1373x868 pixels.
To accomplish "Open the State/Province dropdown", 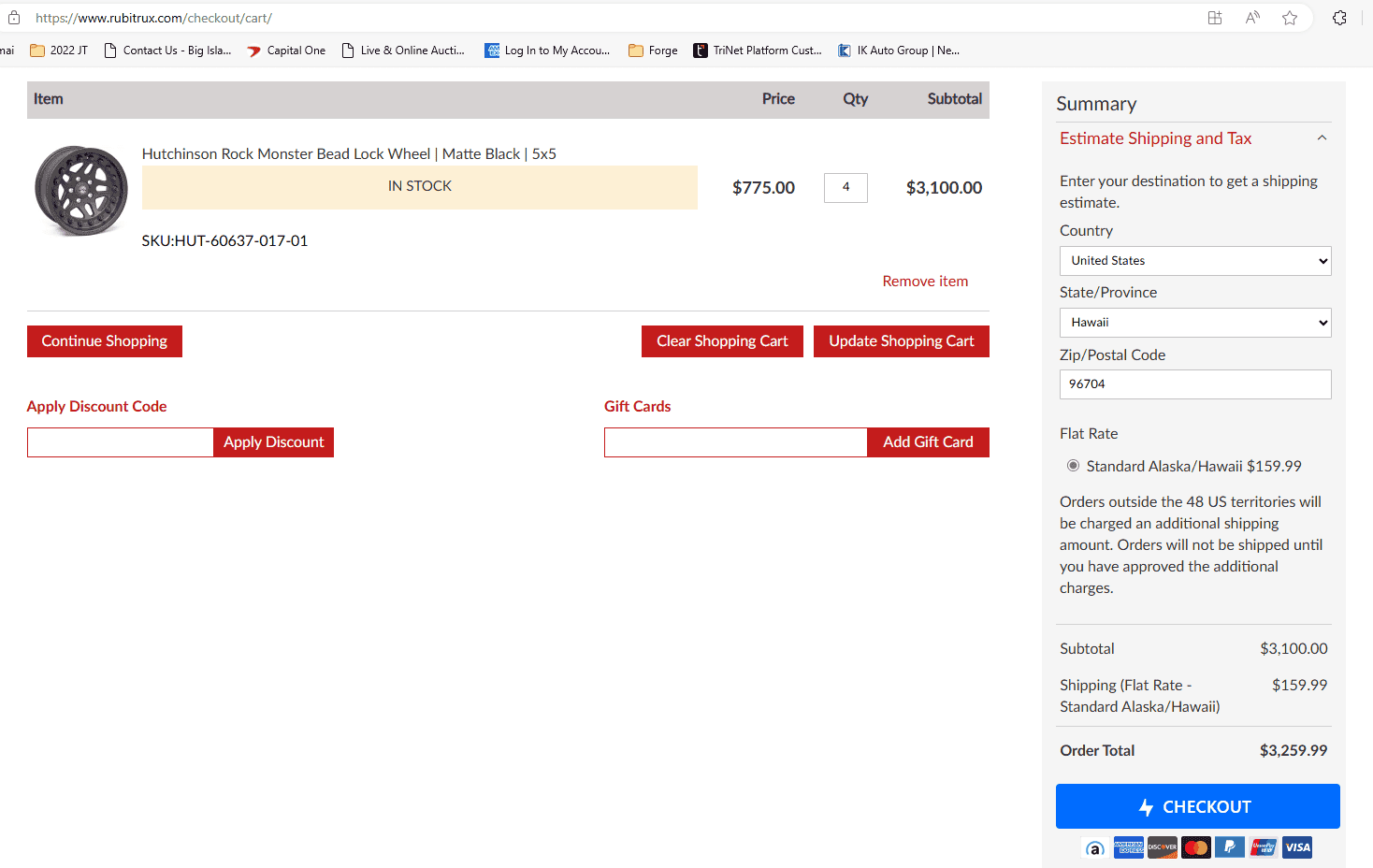I will [1195, 323].
